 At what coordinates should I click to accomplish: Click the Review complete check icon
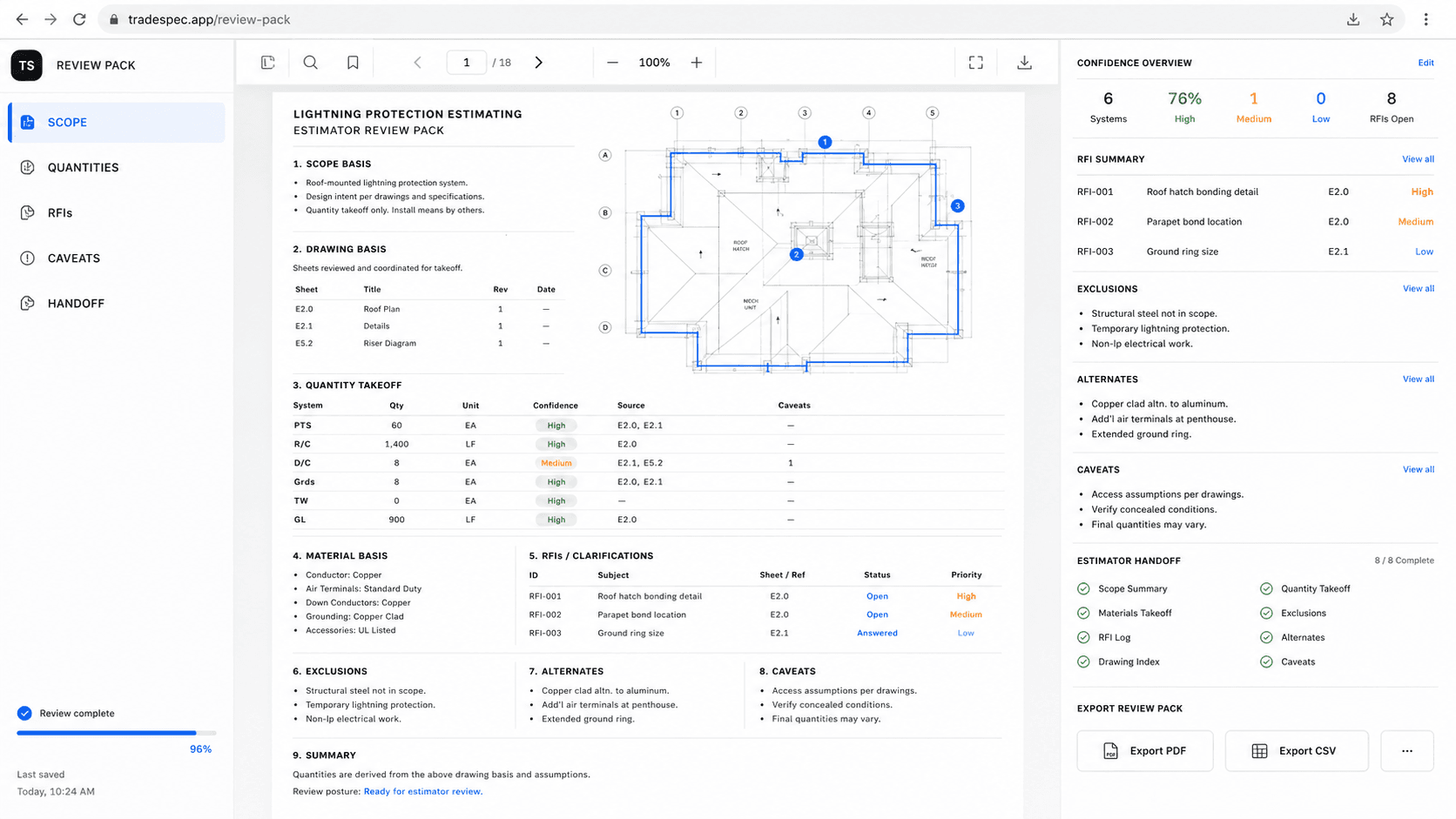[x=24, y=713]
